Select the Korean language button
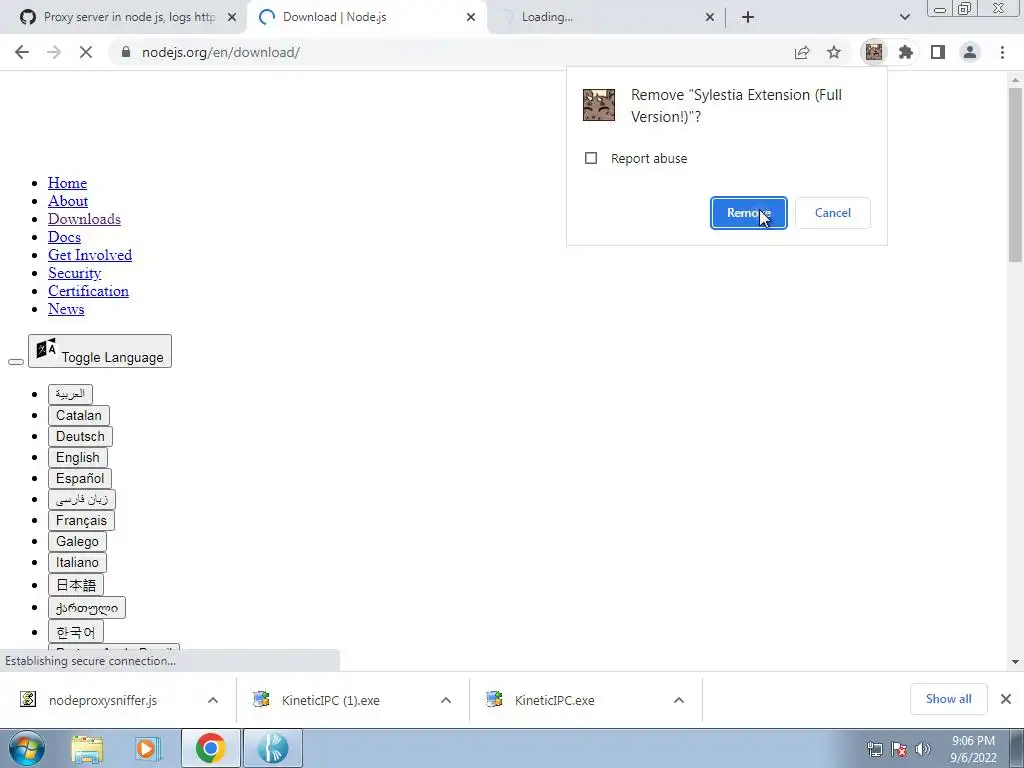 76,632
